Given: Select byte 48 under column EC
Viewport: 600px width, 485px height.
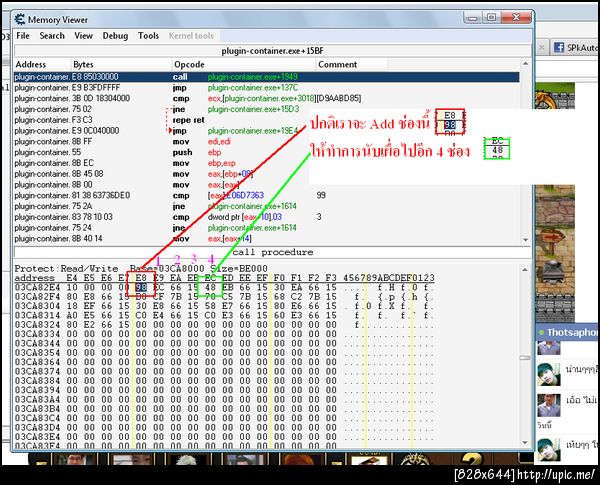Looking at the screenshot, I should (210, 287).
